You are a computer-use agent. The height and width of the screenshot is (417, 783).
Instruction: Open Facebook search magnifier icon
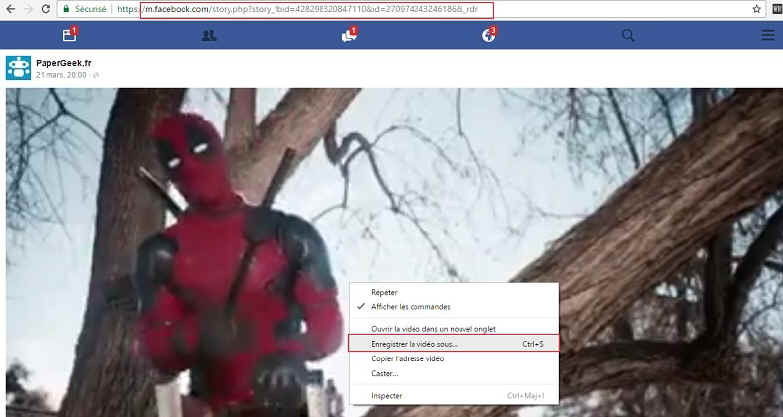pyautogui.click(x=628, y=35)
